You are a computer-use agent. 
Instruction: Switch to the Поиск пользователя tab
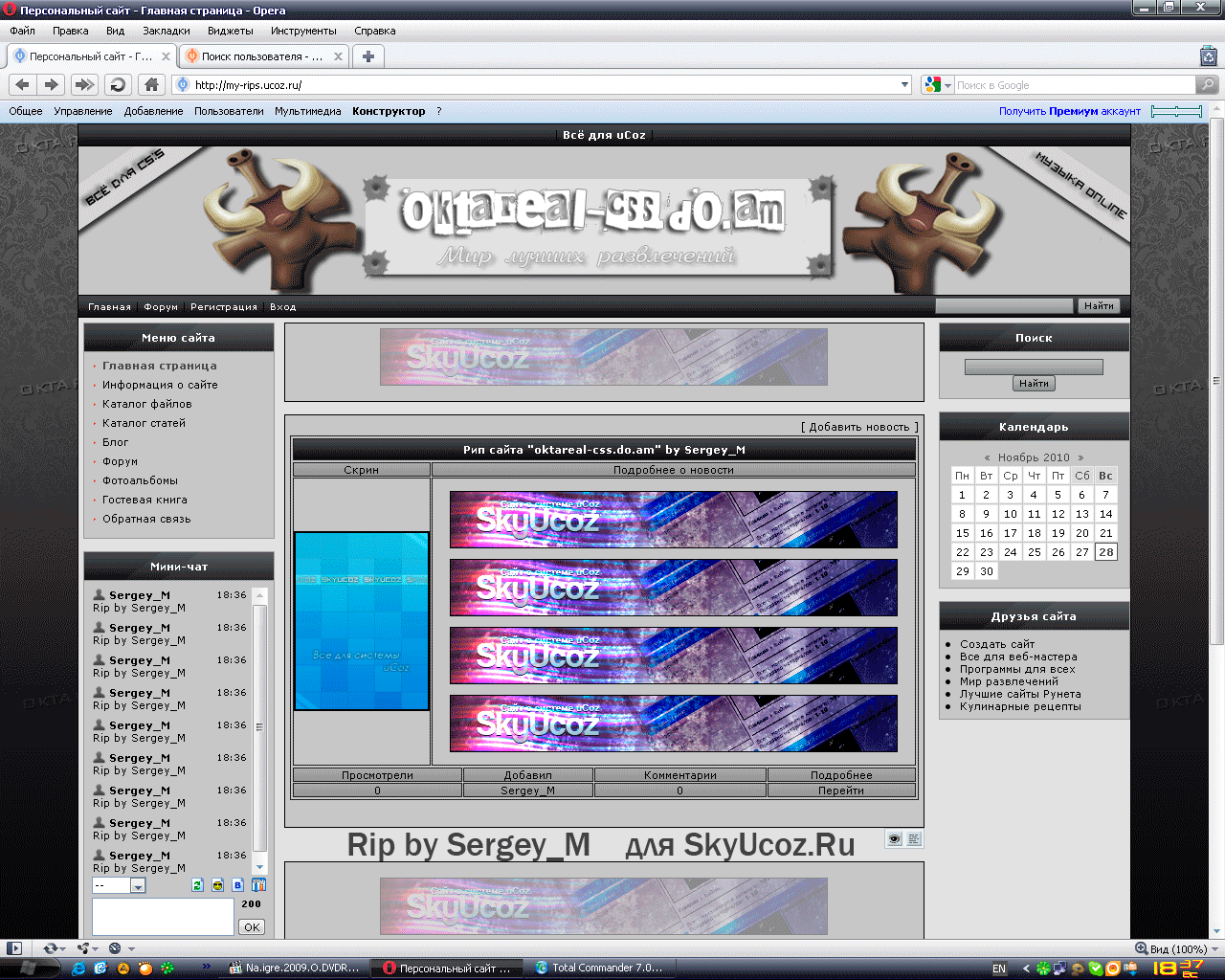(261, 56)
